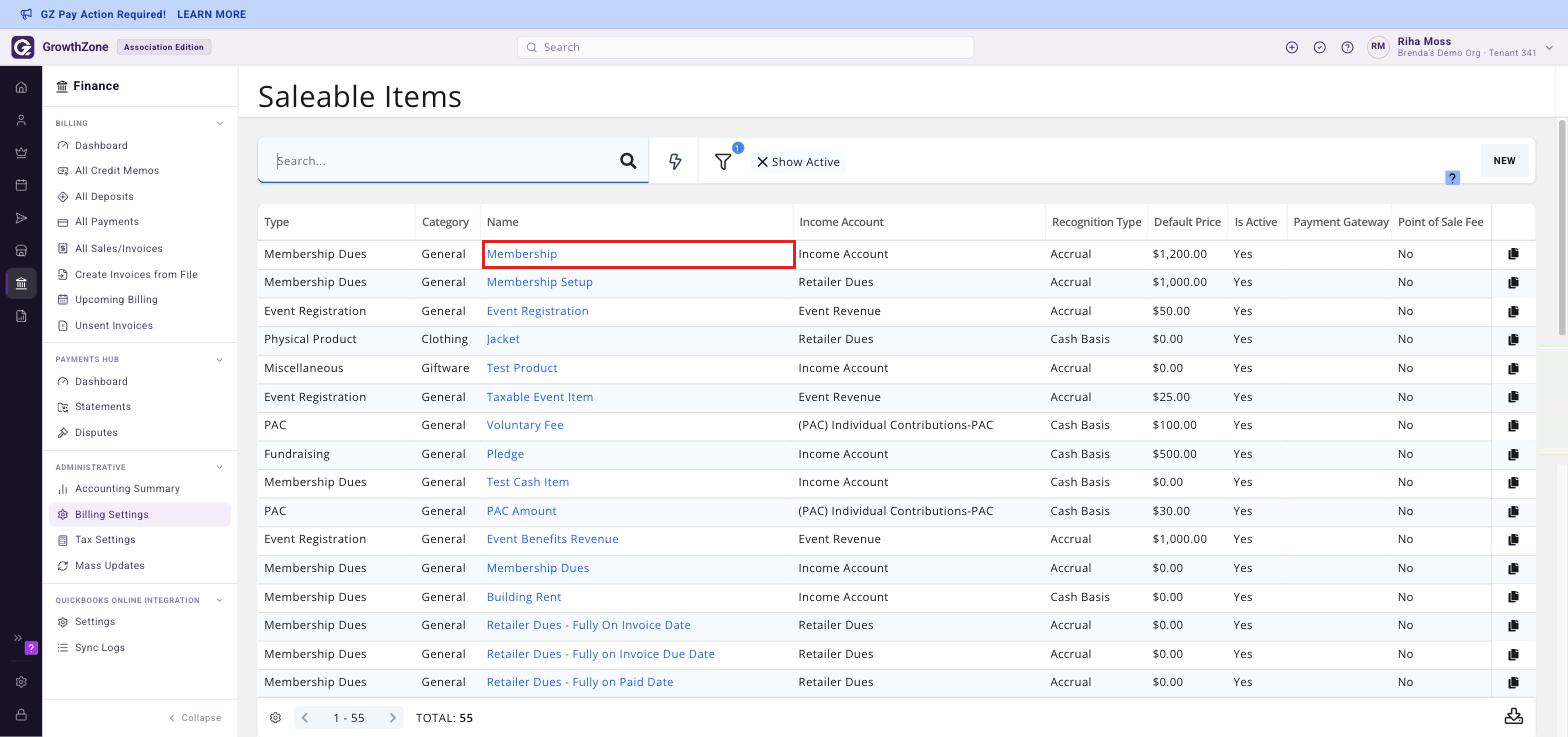
Task: Click the duplicate icon for Jacket row
Action: [1513, 340]
